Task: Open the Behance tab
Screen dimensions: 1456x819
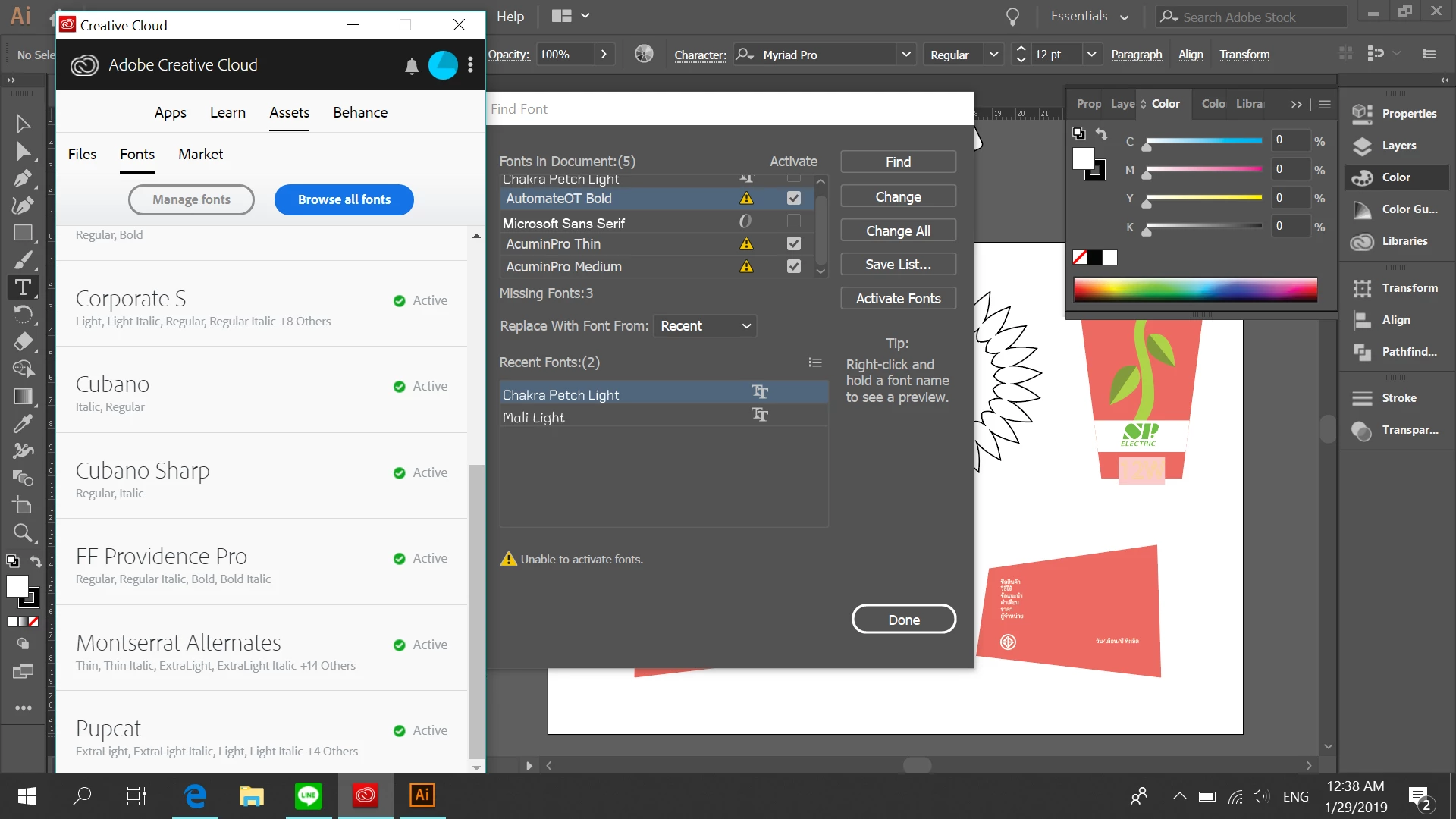Action: 360,112
